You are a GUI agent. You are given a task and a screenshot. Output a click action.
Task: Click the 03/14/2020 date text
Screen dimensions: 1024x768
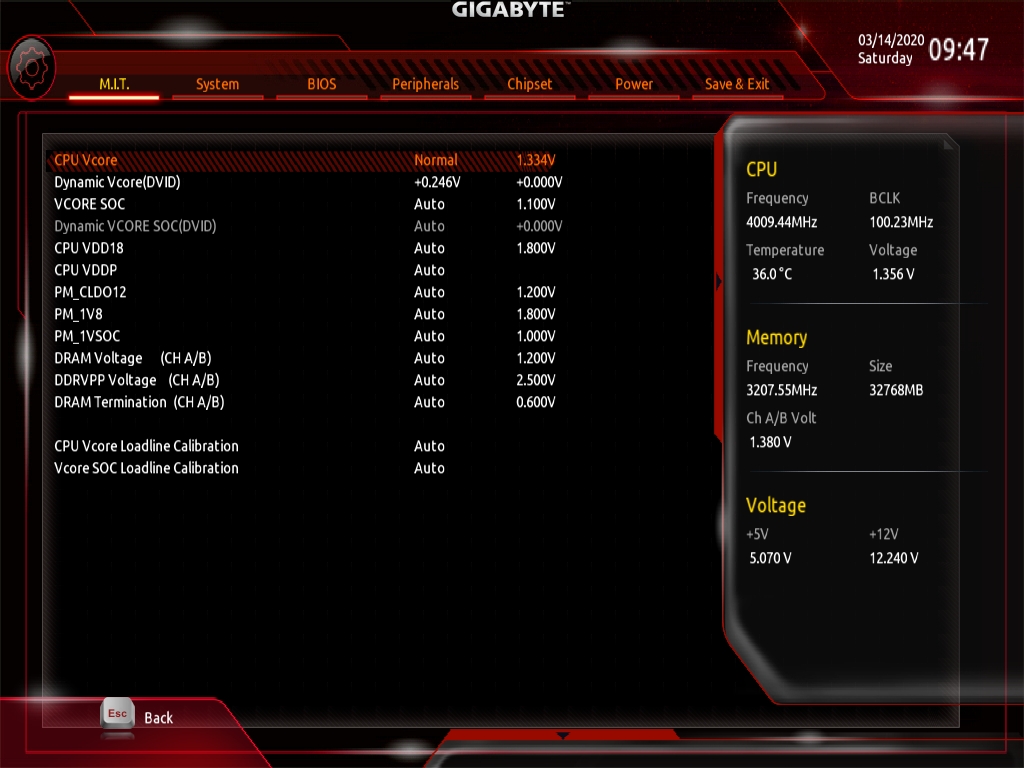pos(891,40)
